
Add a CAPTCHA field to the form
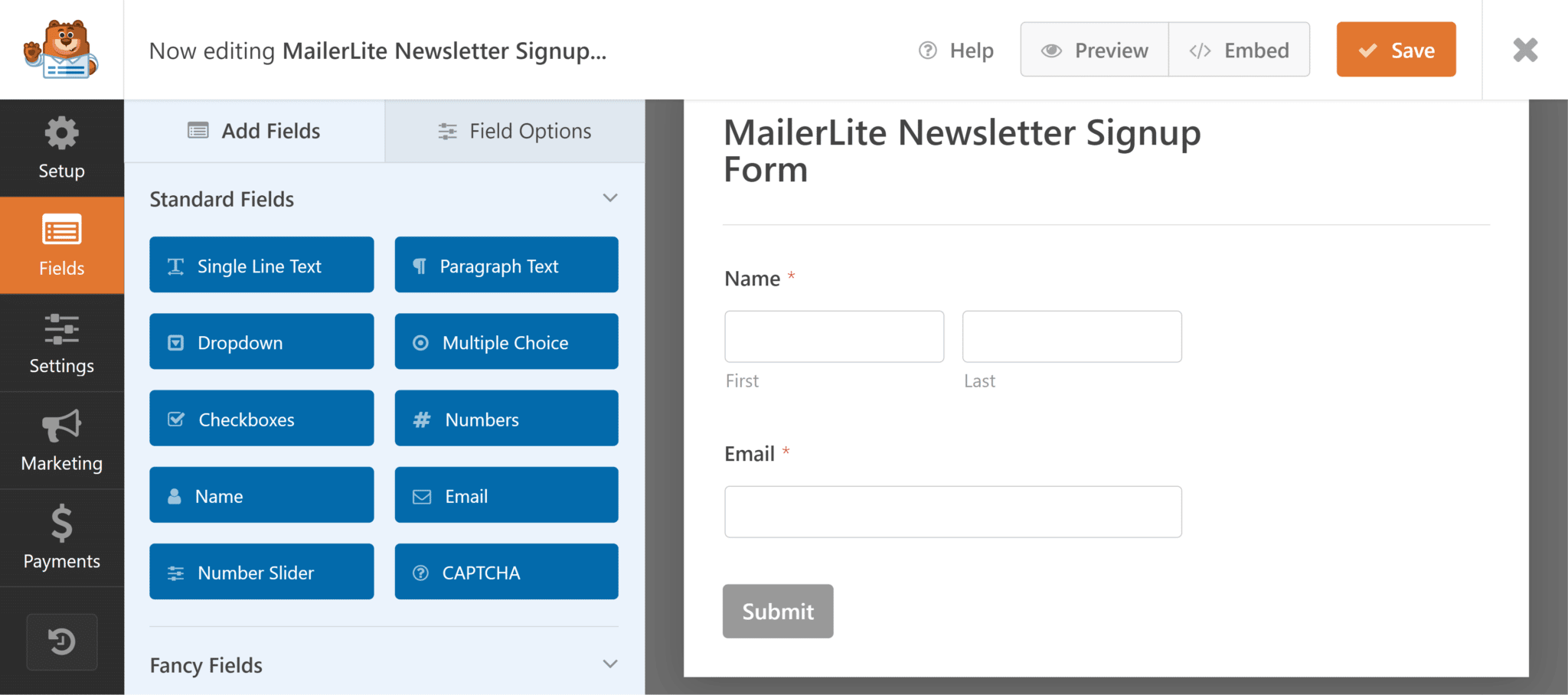click(506, 571)
